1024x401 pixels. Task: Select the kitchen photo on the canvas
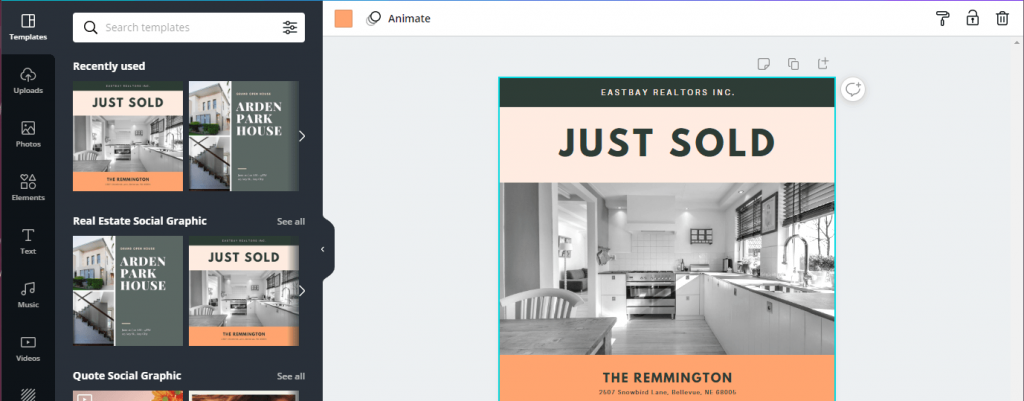pos(667,269)
